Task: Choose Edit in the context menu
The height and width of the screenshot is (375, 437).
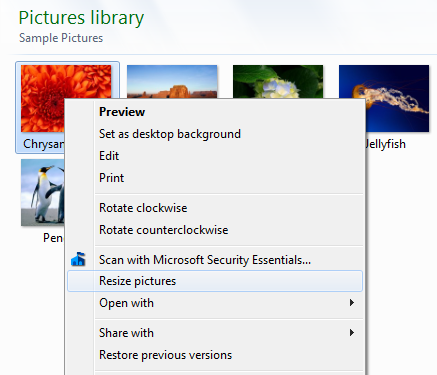Action: 109,156
